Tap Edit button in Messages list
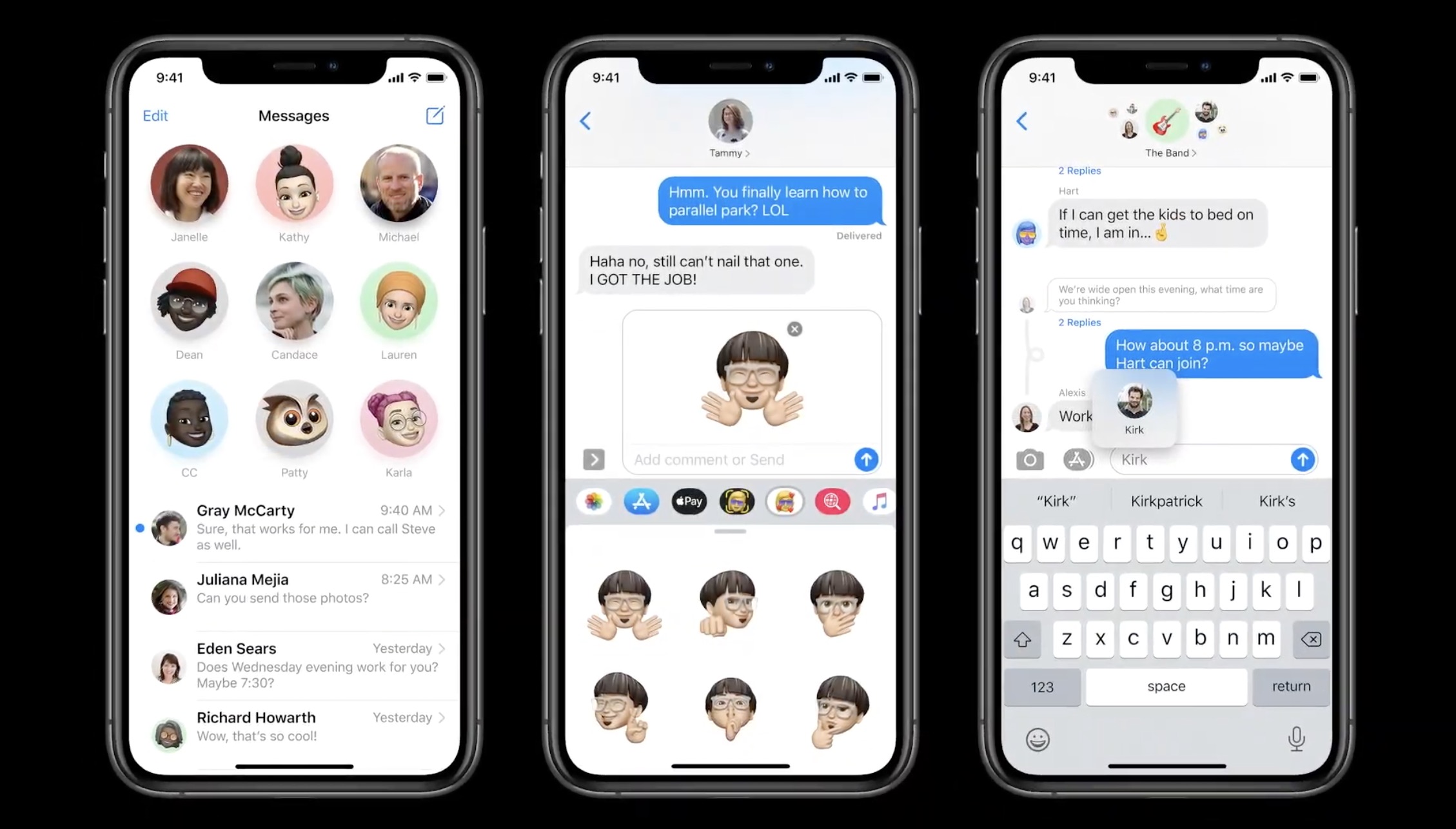This screenshot has height=829, width=1456. pos(155,116)
